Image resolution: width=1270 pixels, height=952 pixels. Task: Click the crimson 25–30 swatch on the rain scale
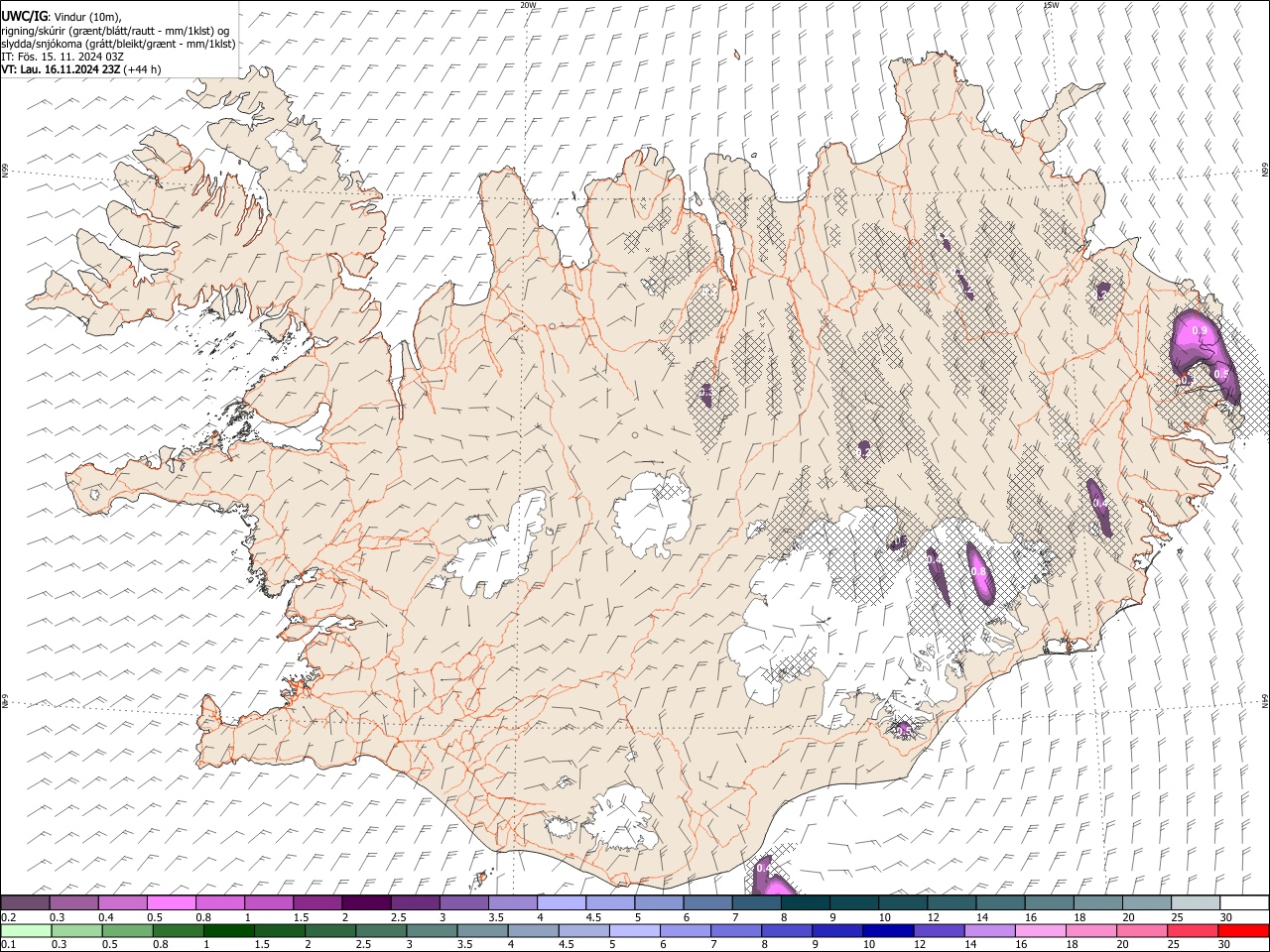point(1194,930)
